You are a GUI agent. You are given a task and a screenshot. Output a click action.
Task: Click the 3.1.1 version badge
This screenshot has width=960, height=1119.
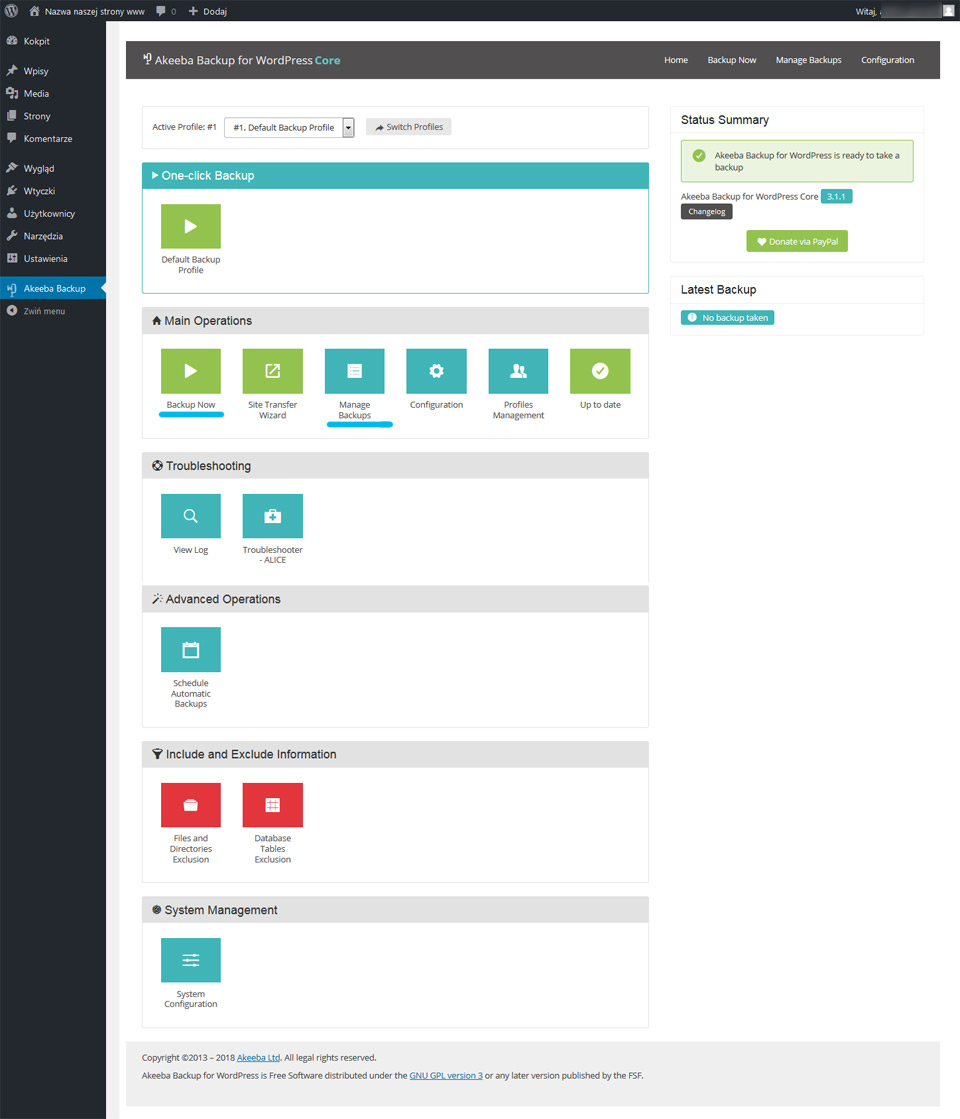[x=837, y=196]
